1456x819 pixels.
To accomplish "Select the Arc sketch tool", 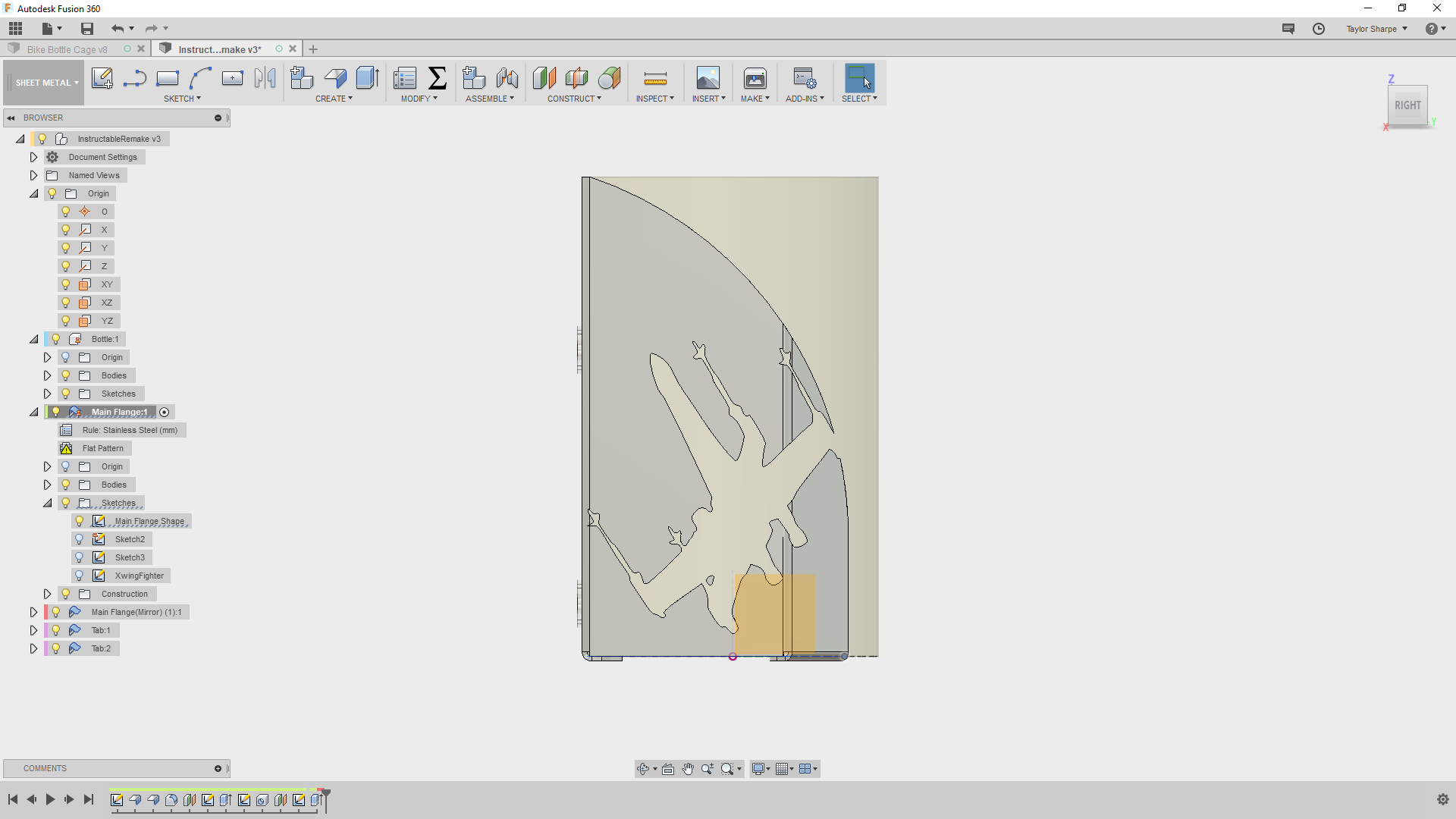I will pos(200,78).
